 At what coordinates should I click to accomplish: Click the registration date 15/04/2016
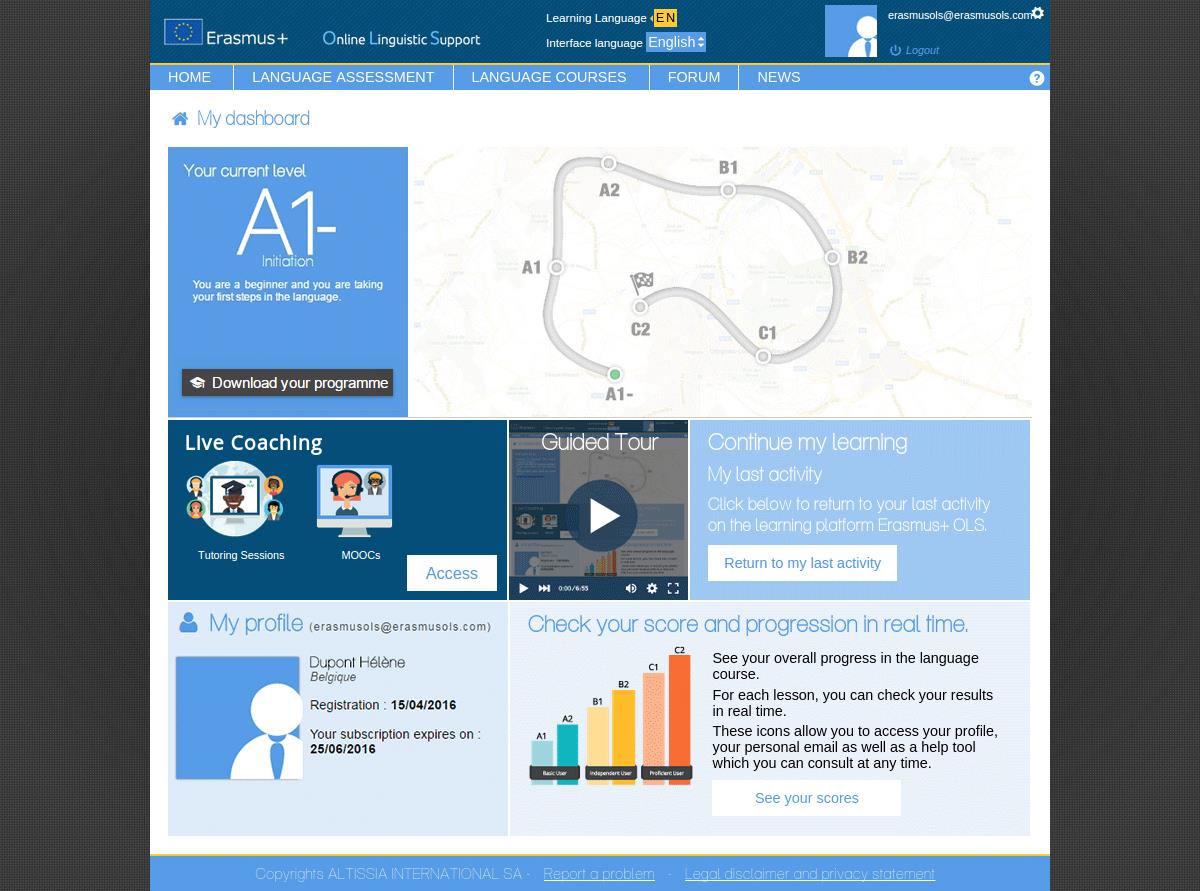(x=423, y=705)
